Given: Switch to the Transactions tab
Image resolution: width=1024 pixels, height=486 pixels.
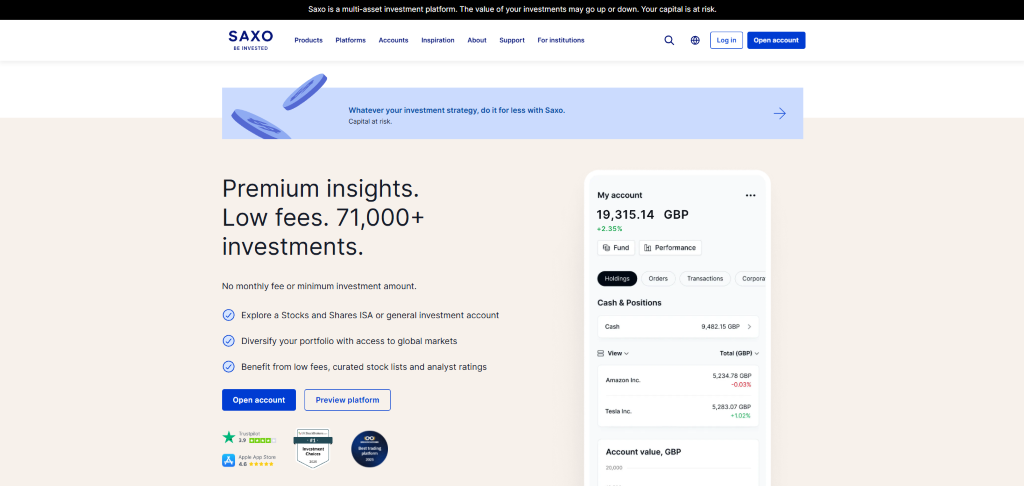Looking at the screenshot, I should (x=705, y=279).
